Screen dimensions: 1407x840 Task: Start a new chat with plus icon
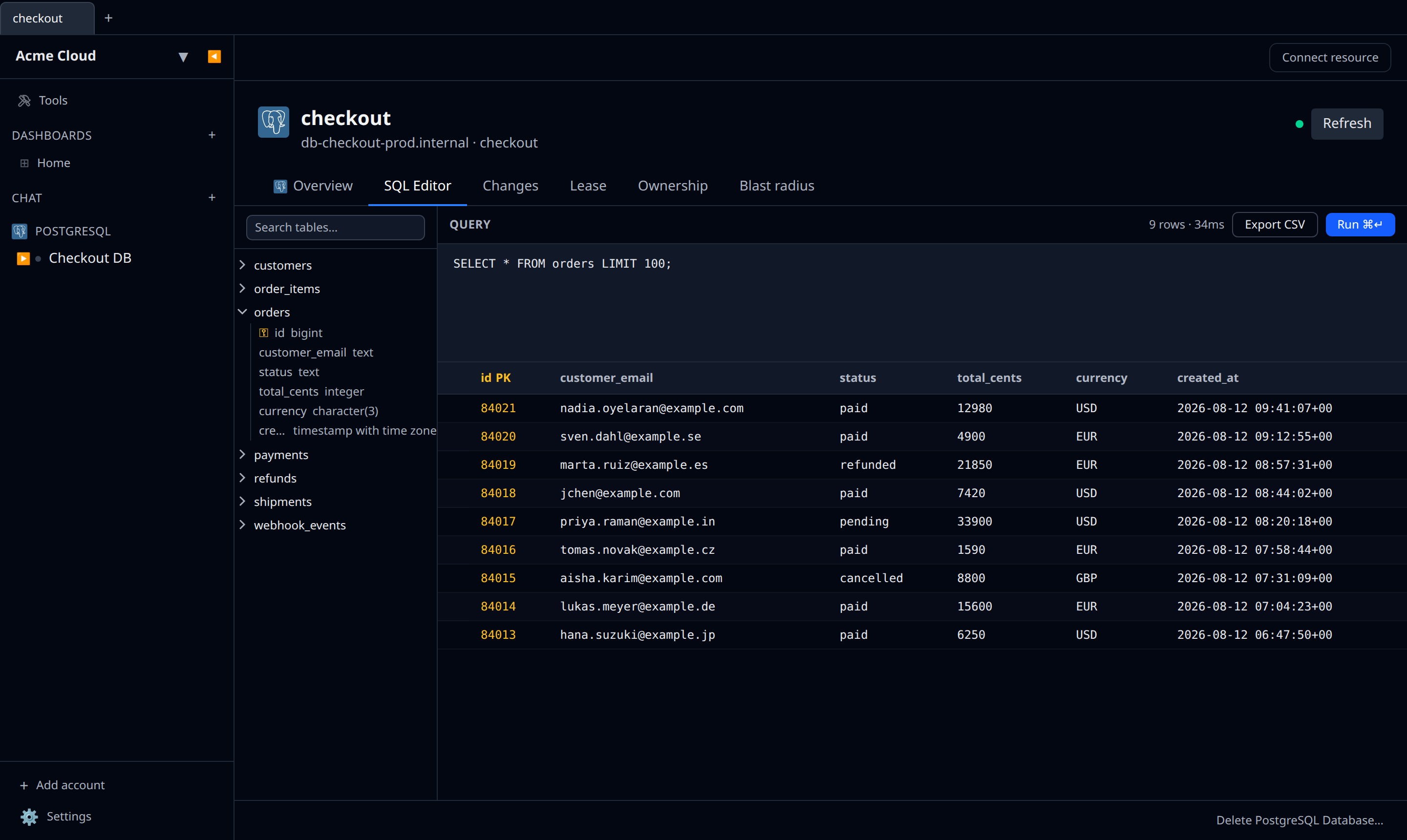pos(212,198)
